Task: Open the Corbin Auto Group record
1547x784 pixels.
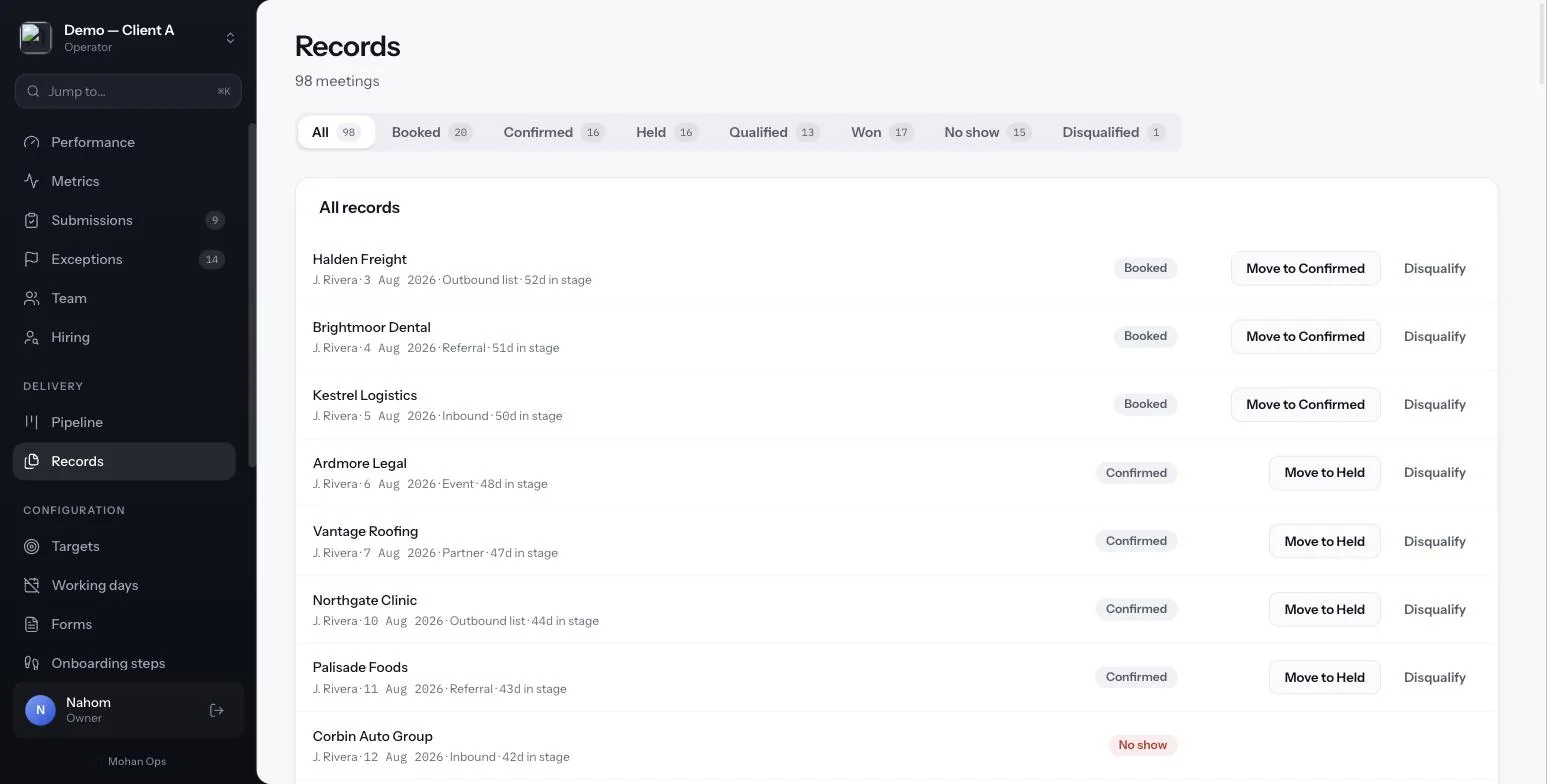Action: 372,736
